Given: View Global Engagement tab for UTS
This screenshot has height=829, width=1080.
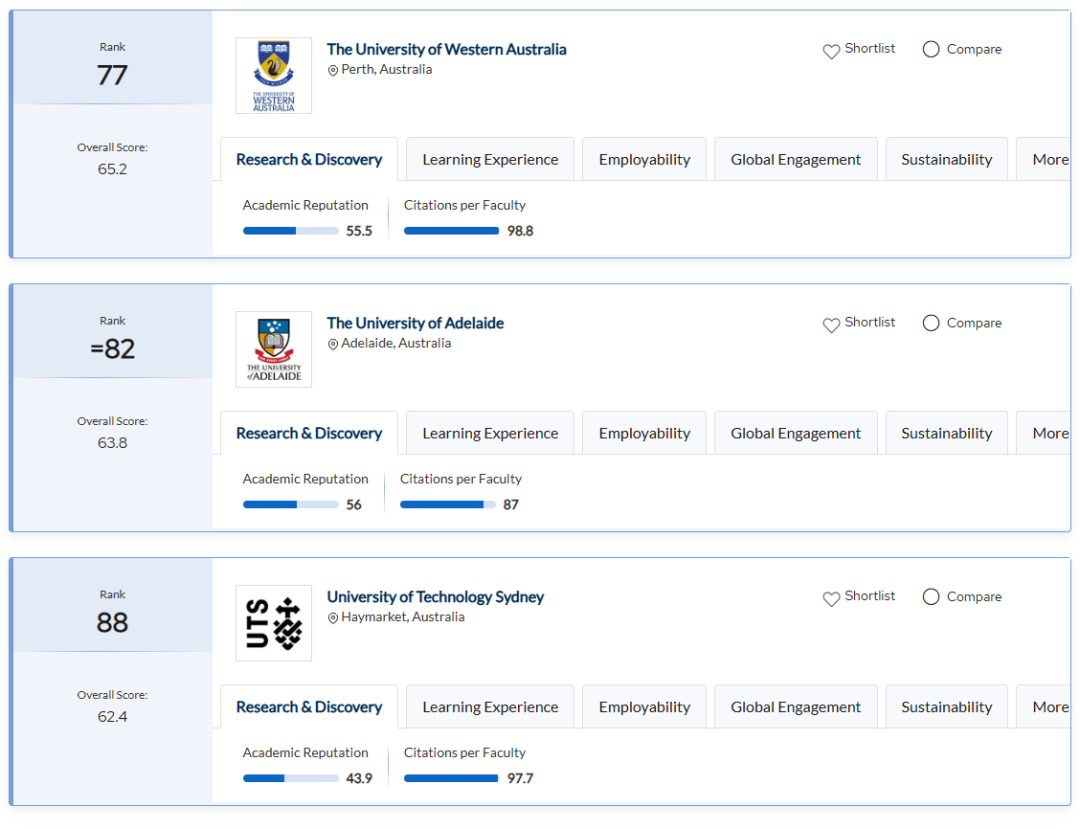Looking at the screenshot, I should pos(796,707).
